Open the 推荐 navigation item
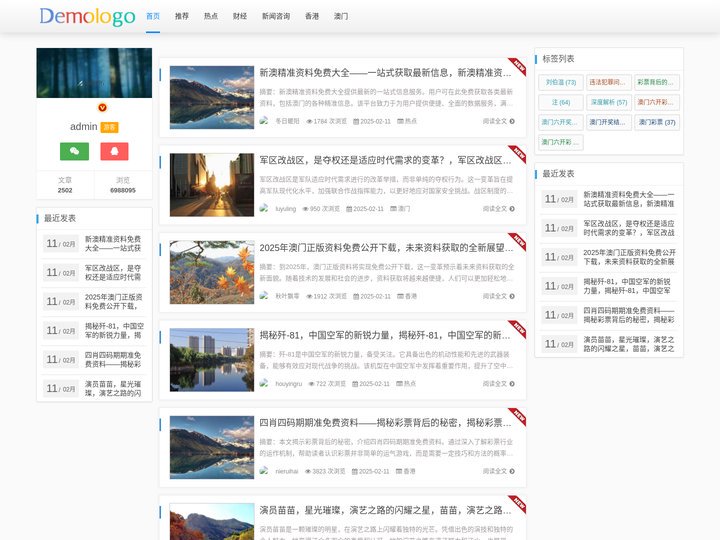This screenshot has height=540, width=720. [182, 16]
